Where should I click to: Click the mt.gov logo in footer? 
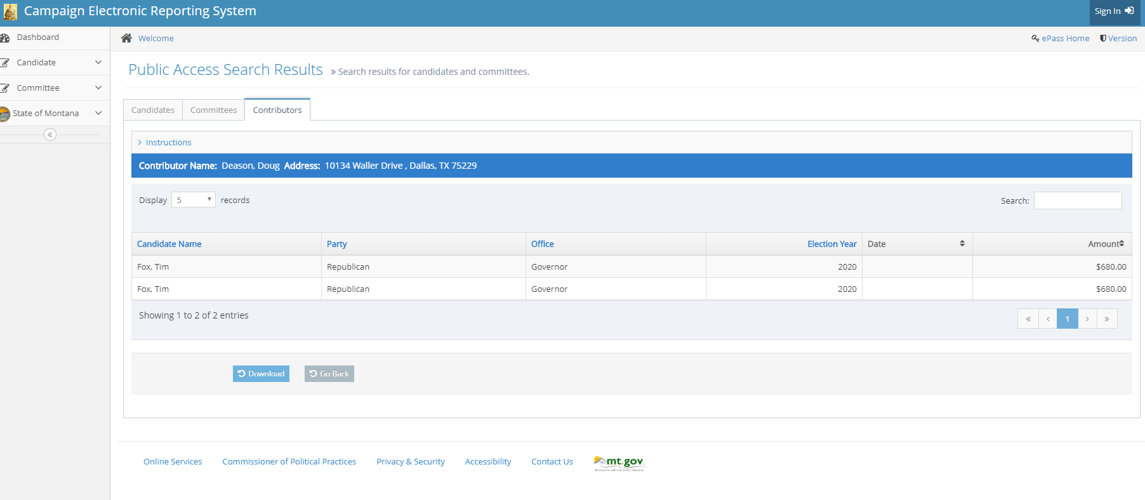pyautogui.click(x=619, y=462)
